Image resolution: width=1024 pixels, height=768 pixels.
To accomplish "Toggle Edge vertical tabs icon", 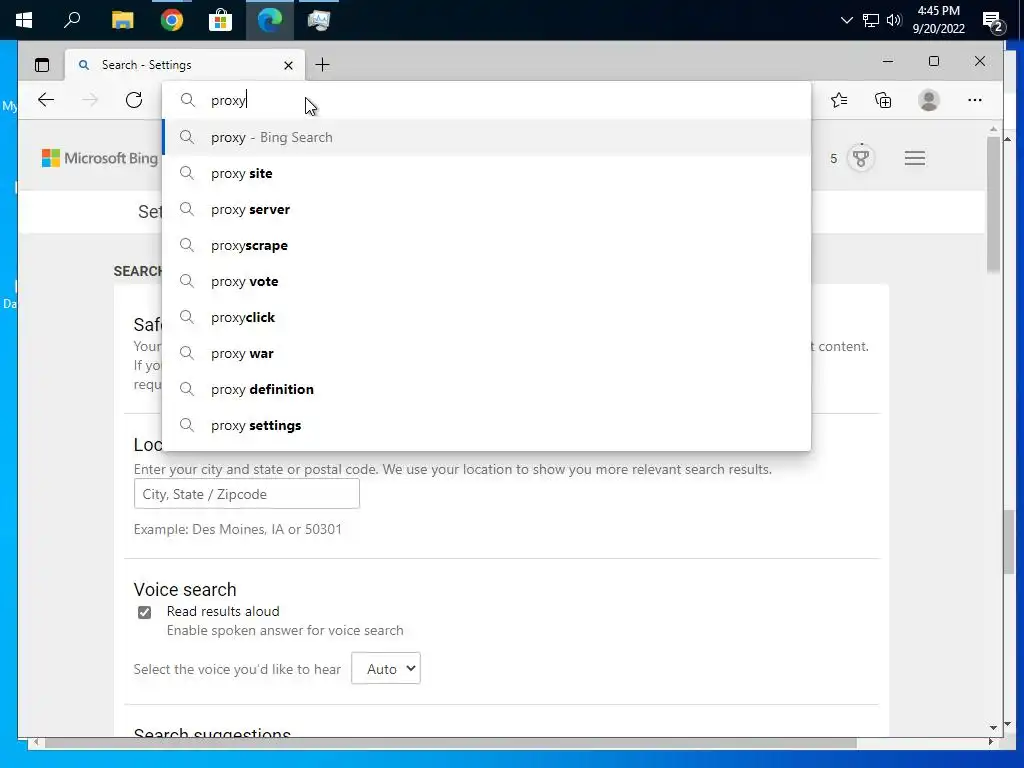I will pos(42,65).
